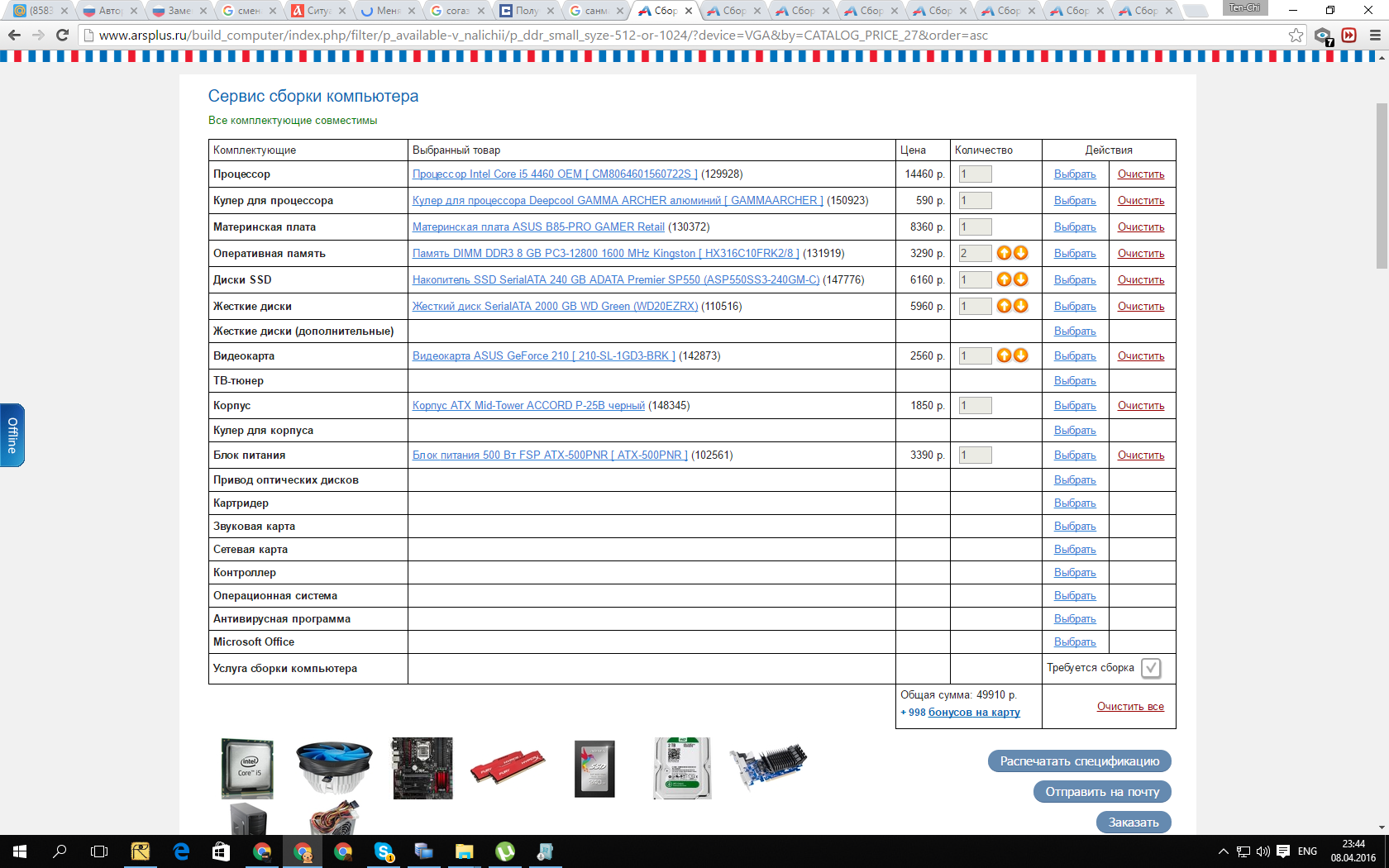Increase Диски SSD quantity with up arrow
The width and height of the screenshot is (1389, 868).
click(1004, 279)
